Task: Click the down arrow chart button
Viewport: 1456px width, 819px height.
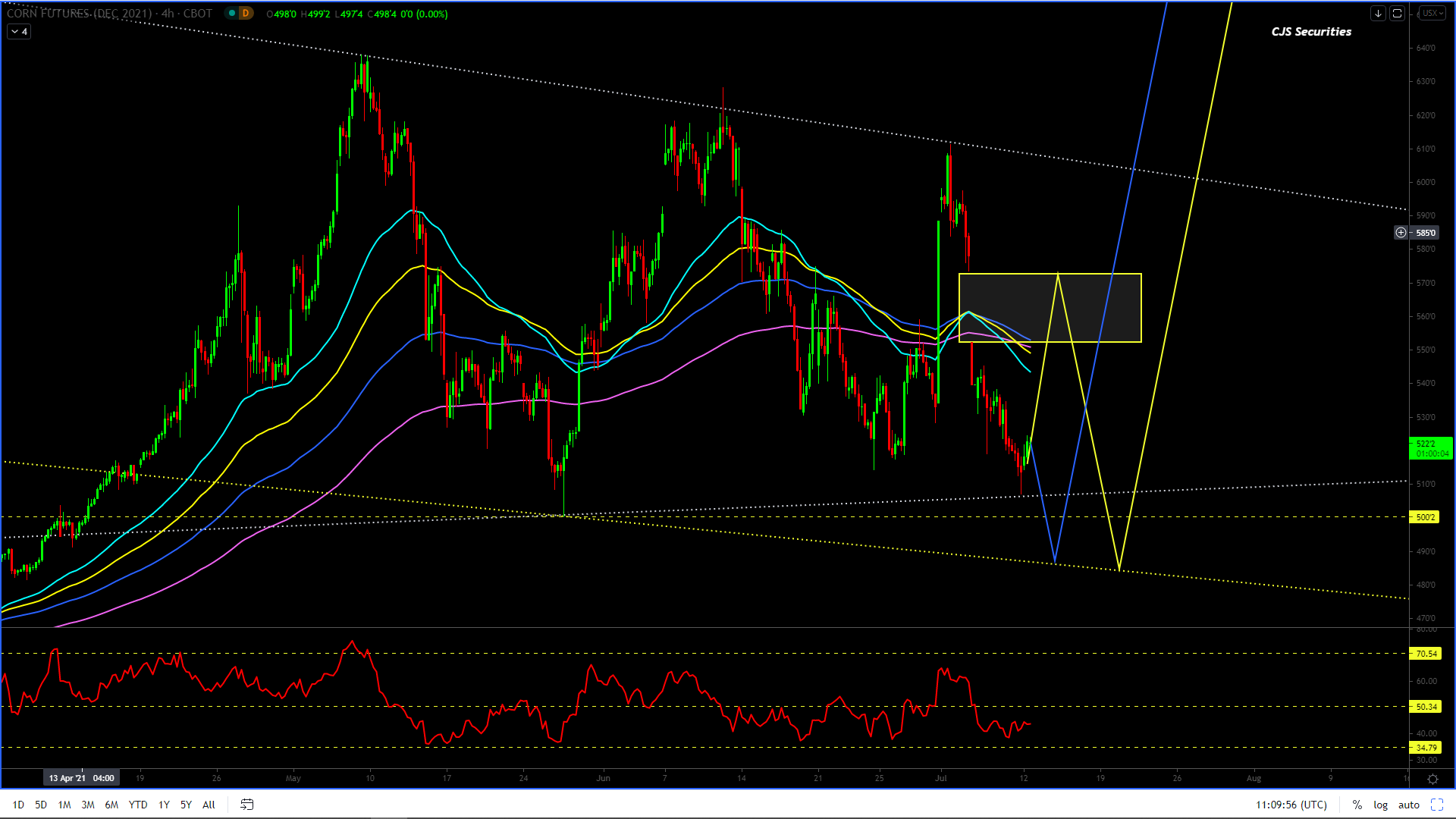Action: (x=1378, y=14)
